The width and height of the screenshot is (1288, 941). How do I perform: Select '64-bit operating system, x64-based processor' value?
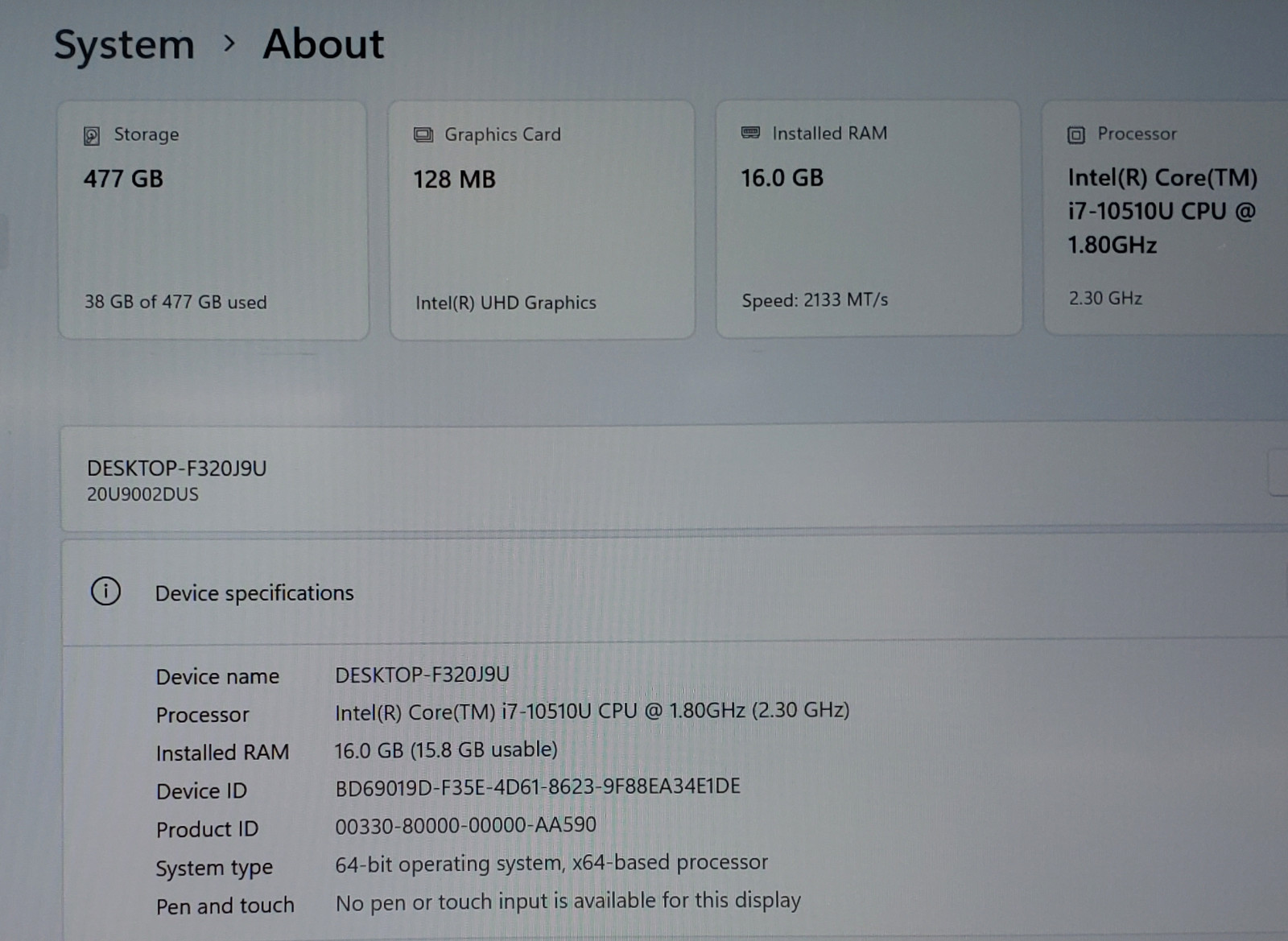coord(551,863)
